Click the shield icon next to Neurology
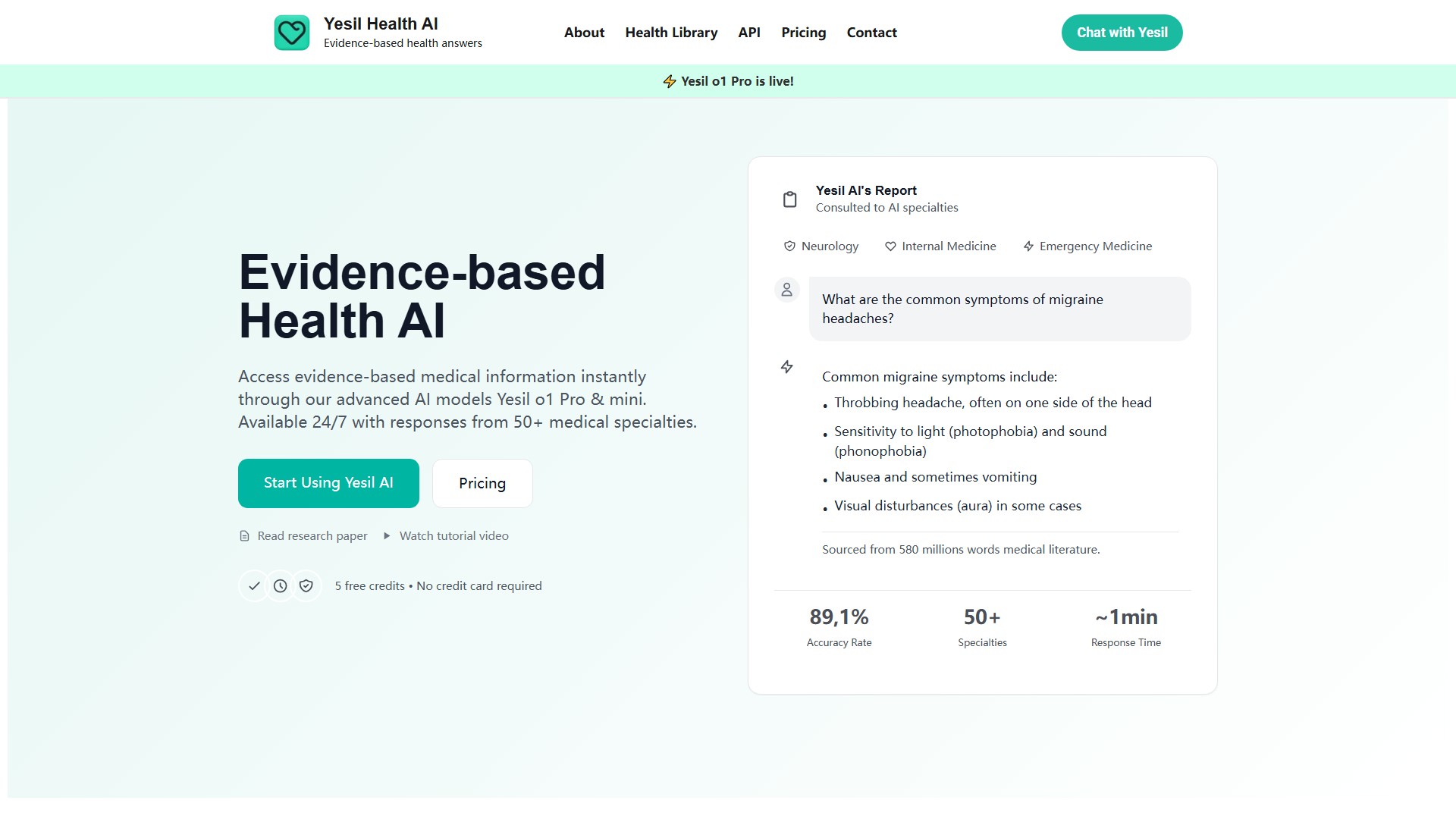Image resolution: width=1456 pixels, height=819 pixels. tap(789, 246)
